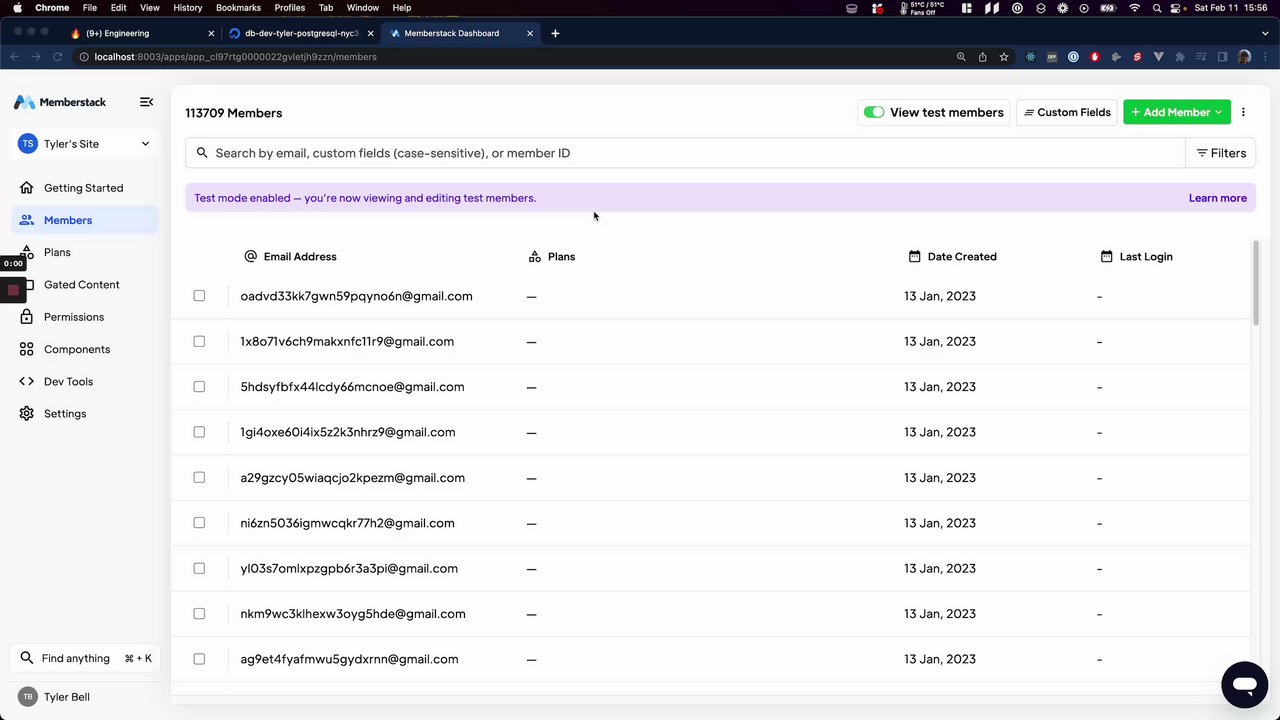
Task: Click the Permissions lock icon
Action: 26,317
